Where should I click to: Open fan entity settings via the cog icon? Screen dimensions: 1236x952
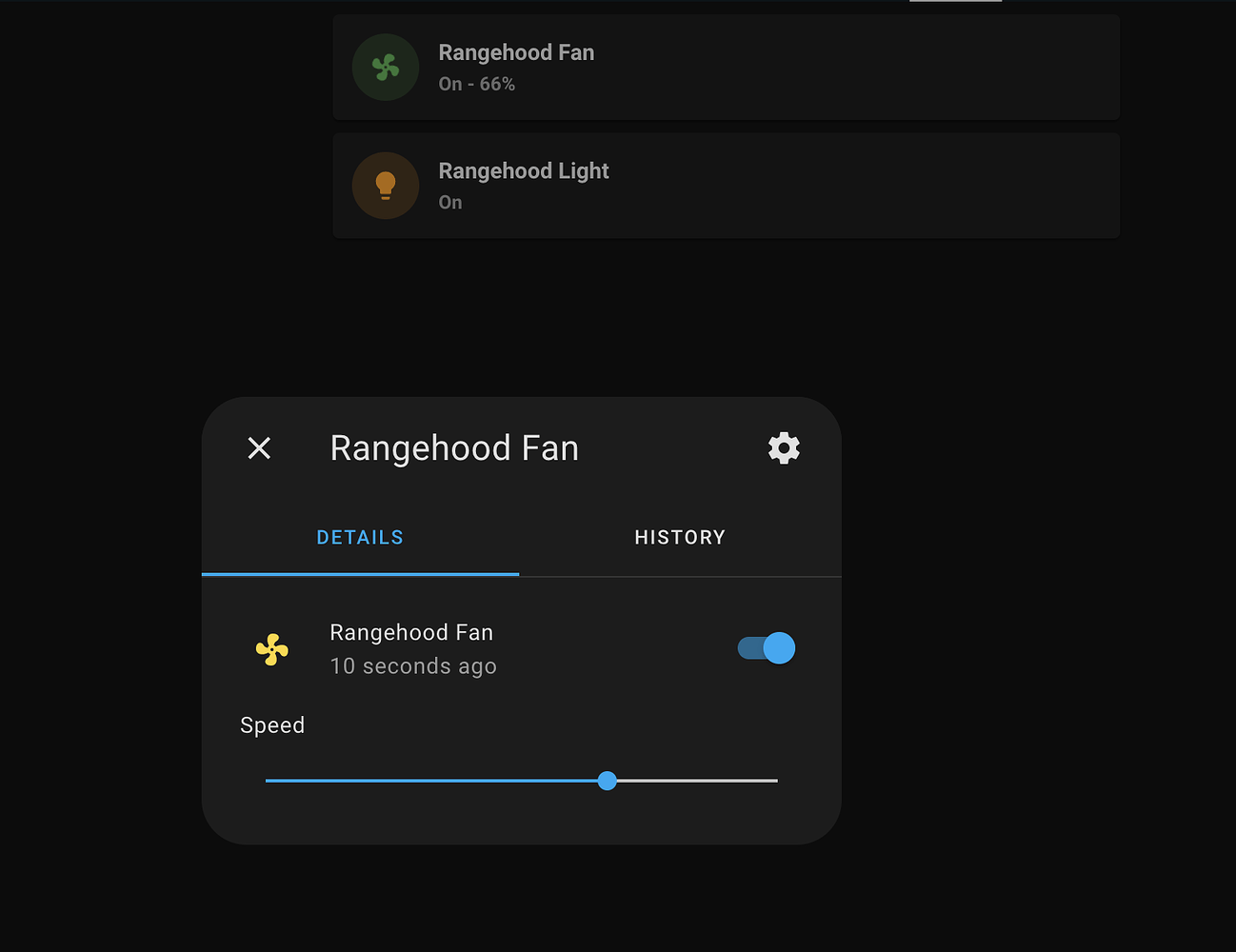(783, 447)
